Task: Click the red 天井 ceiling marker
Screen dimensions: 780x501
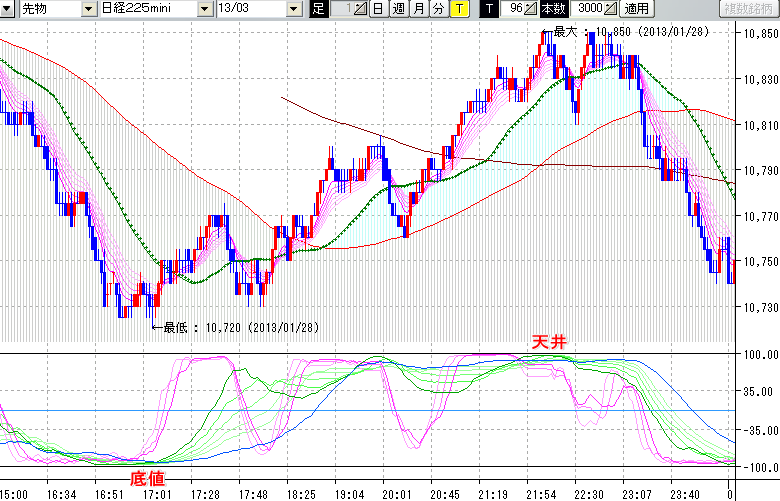Action: pos(549,342)
